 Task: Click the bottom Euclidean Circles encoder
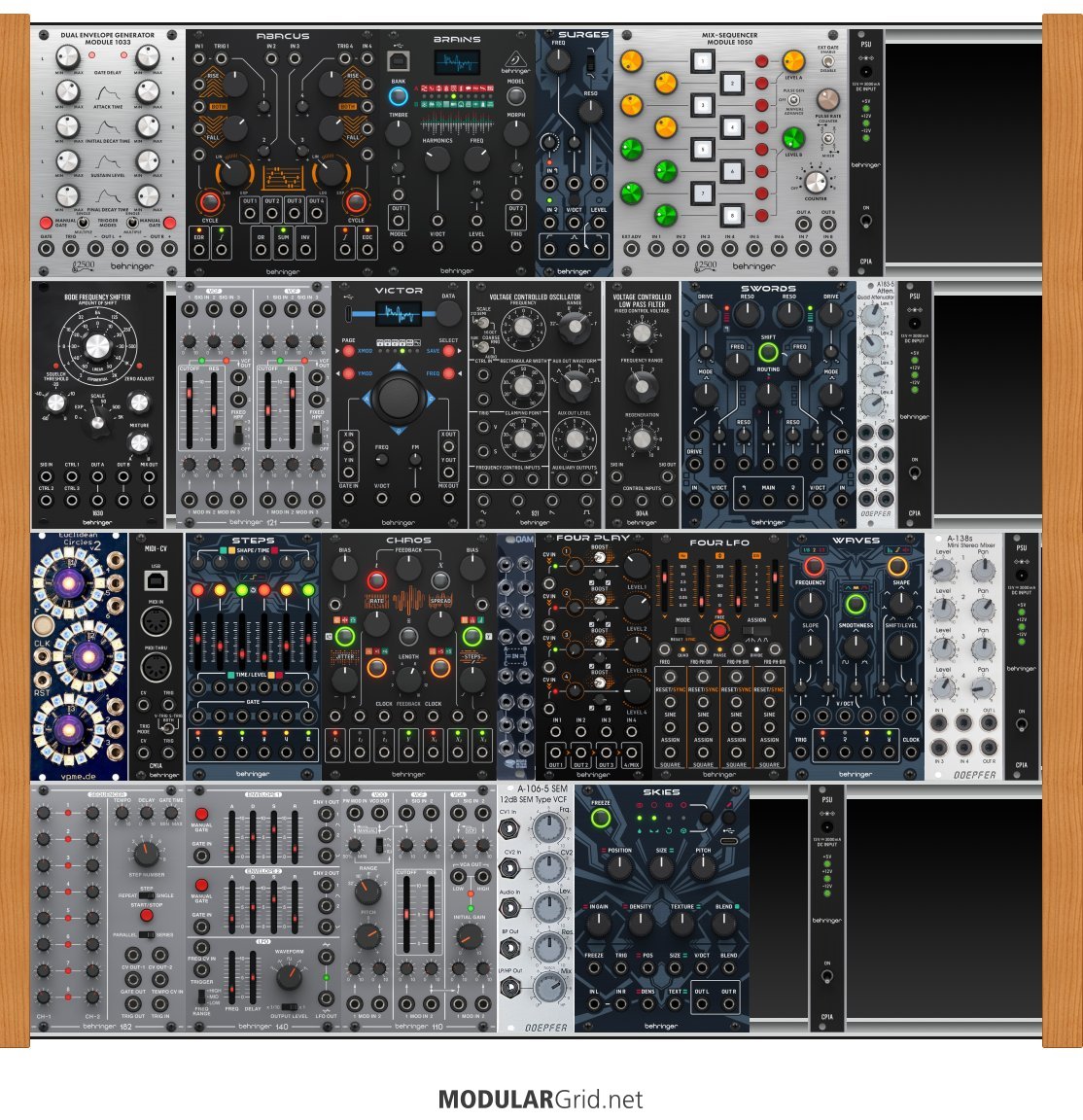pos(69,728)
